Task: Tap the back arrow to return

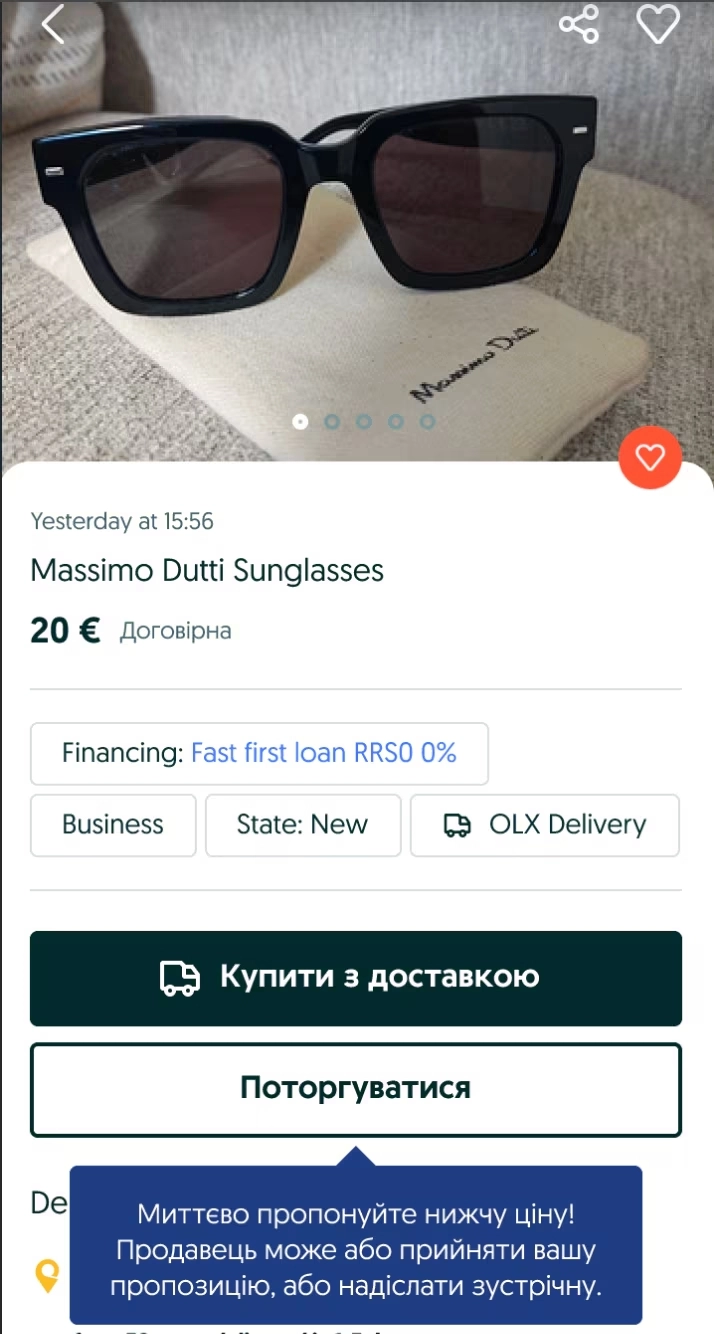Action: pos(50,25)
